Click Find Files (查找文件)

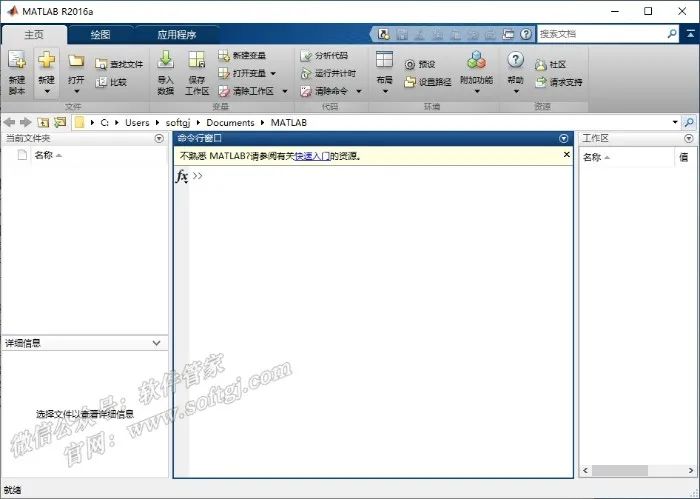click(120, 65)
